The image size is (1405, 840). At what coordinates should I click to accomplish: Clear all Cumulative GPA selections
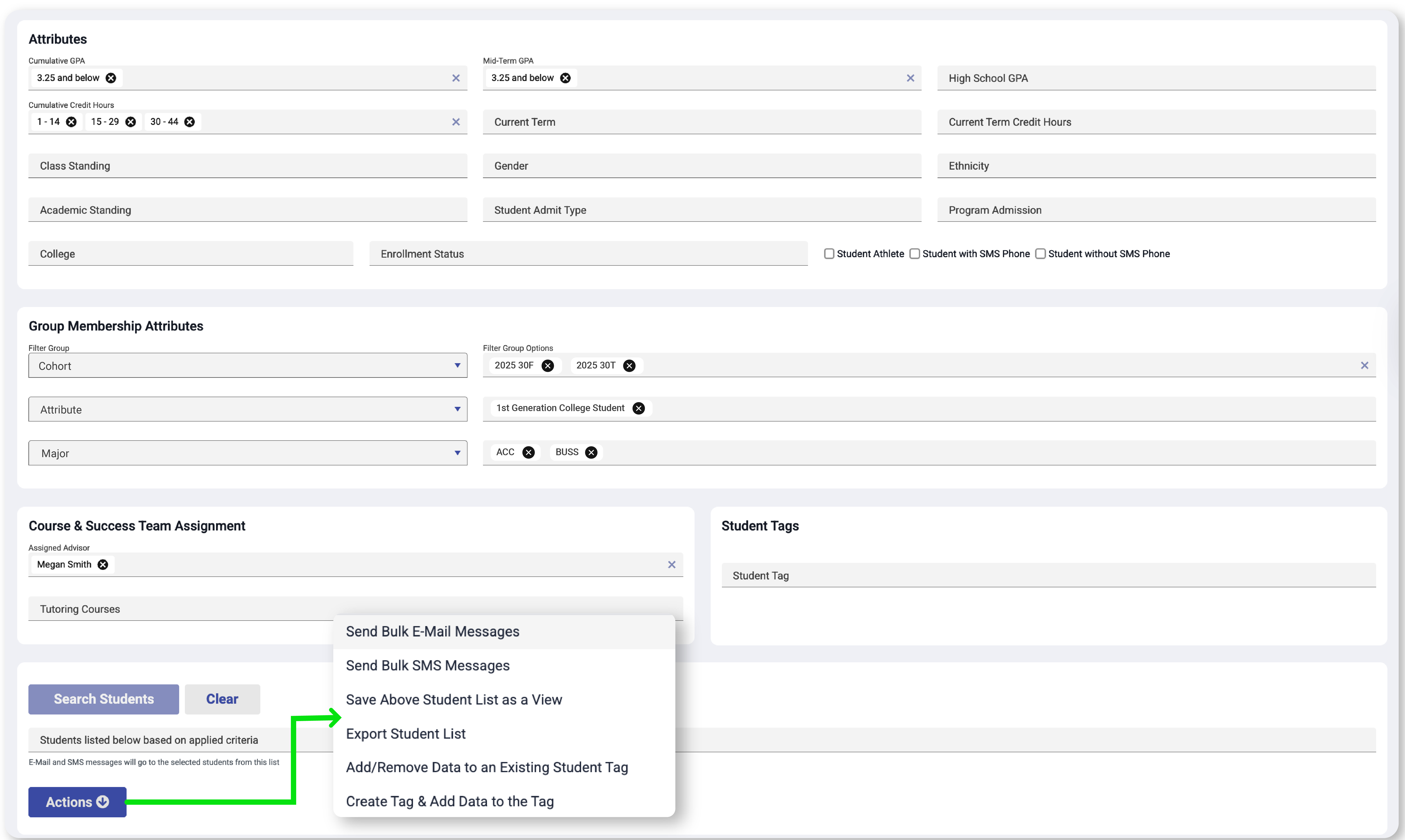(456, 78)
